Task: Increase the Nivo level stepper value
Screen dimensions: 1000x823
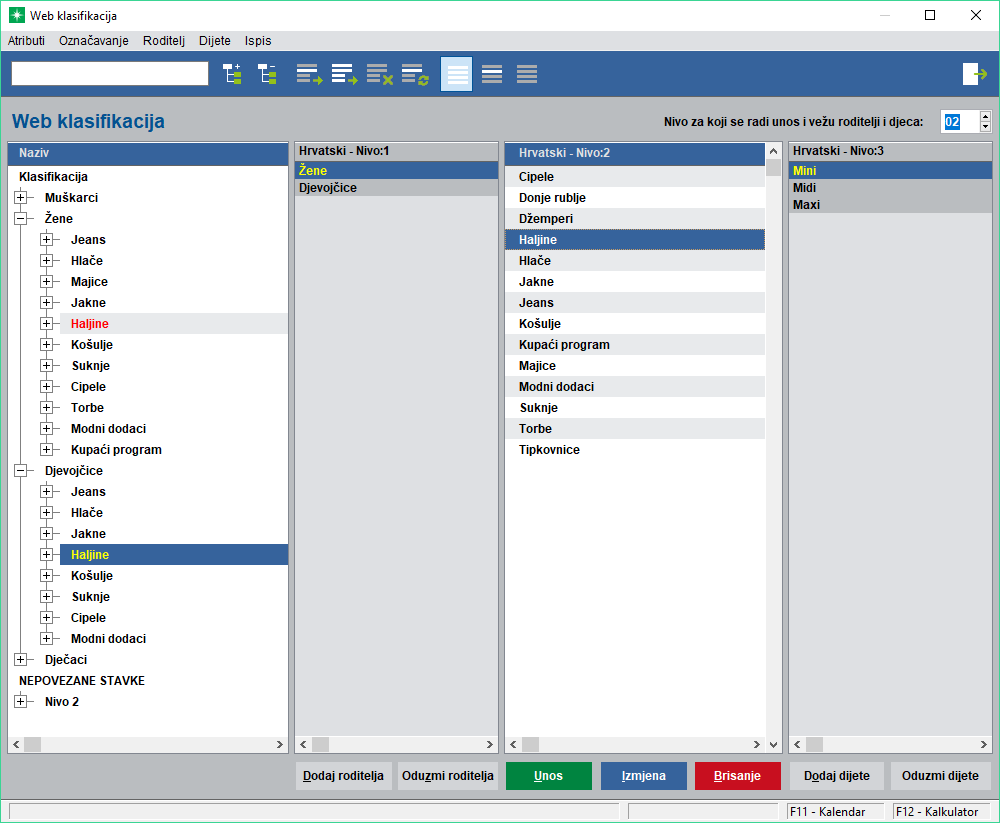Action: [985, 116]
